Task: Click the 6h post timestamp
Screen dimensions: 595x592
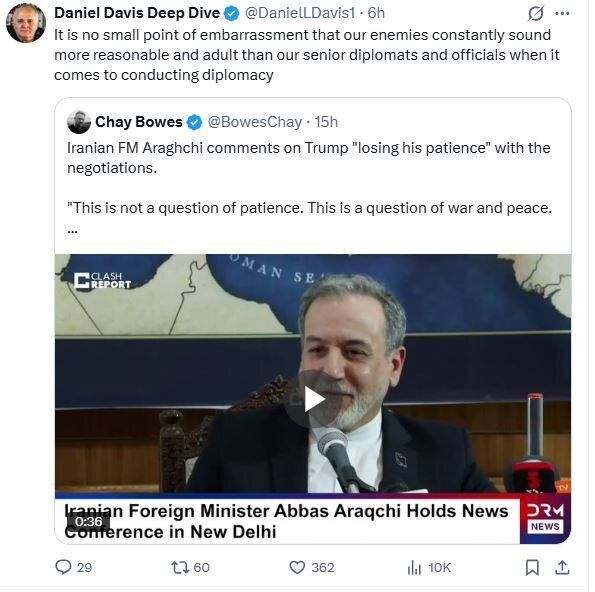Action: (376, 13)
